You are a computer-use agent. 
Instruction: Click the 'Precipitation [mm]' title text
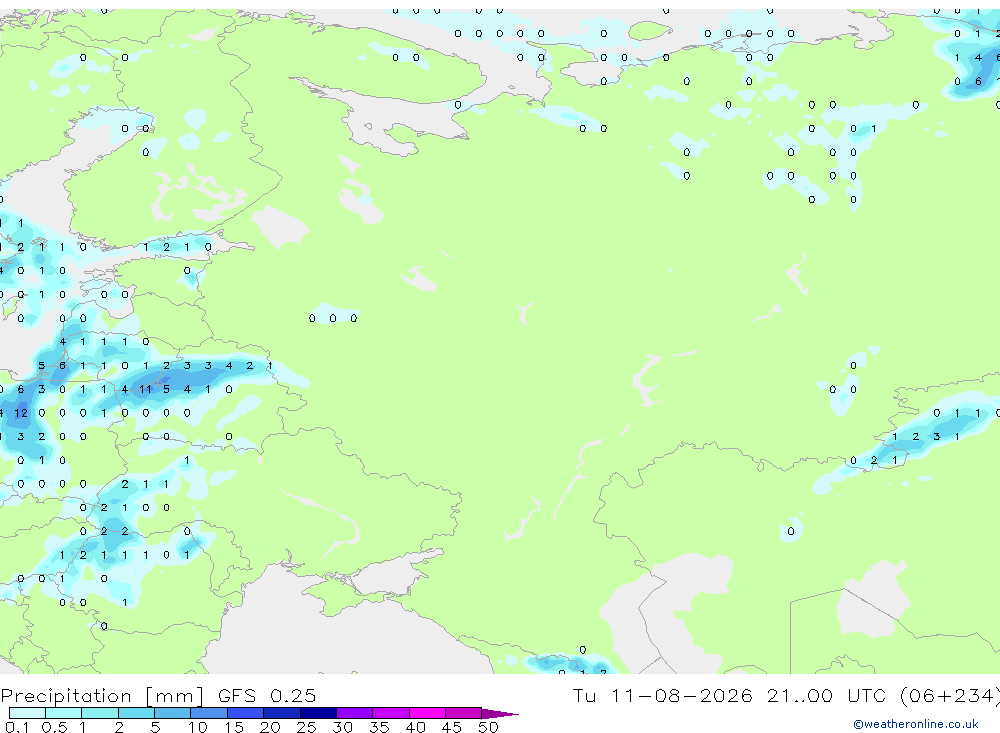pyautogui.click(x=102, y=696)
